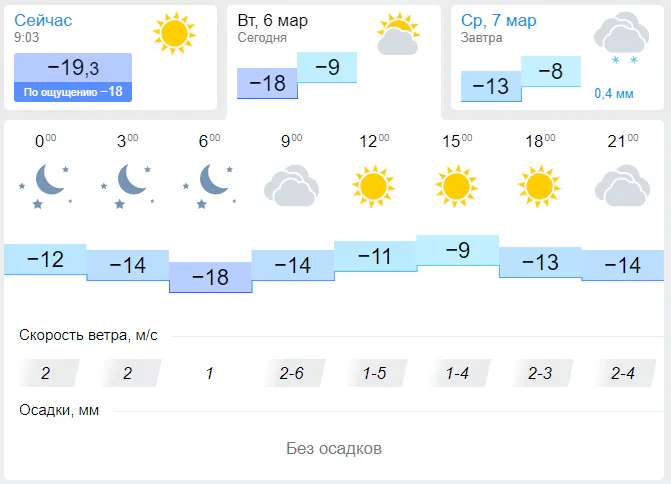The height and width of the screenshot is (484, 671).
Task: Click the 2-6 wind speed at 9:00
Action: pos(292,373)
